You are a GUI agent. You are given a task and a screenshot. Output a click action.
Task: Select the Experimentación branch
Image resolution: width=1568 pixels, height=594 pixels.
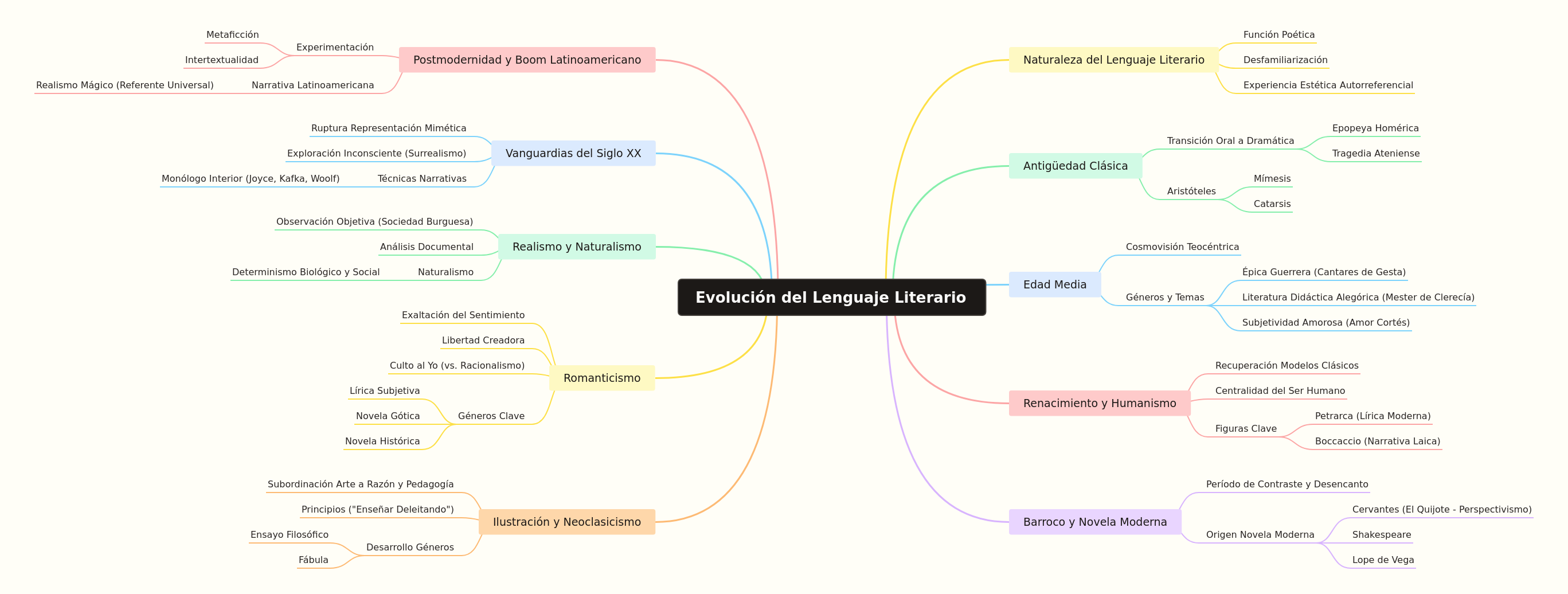(335, 48)
